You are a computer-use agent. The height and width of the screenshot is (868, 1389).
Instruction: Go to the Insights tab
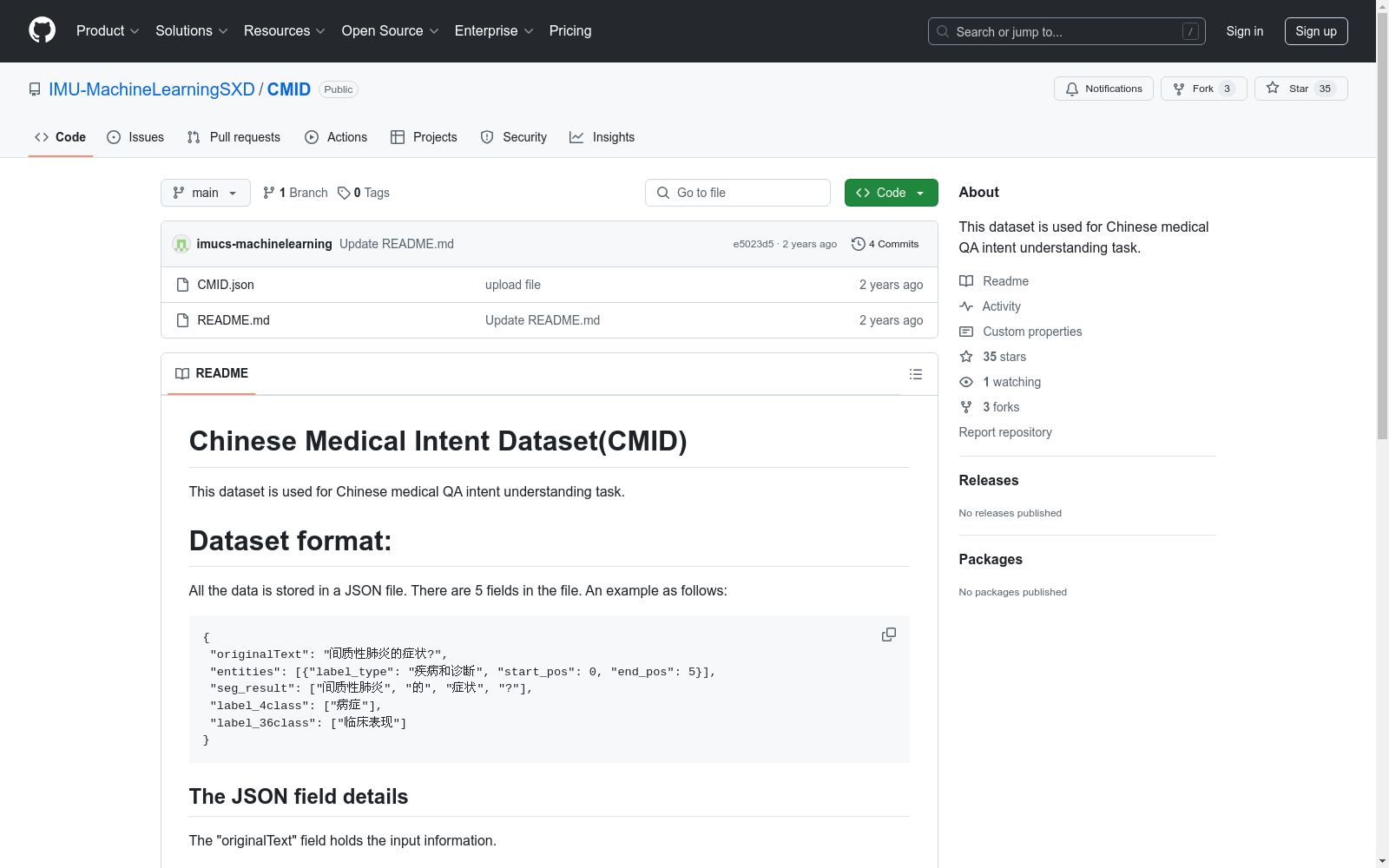(x=602, y=137)
